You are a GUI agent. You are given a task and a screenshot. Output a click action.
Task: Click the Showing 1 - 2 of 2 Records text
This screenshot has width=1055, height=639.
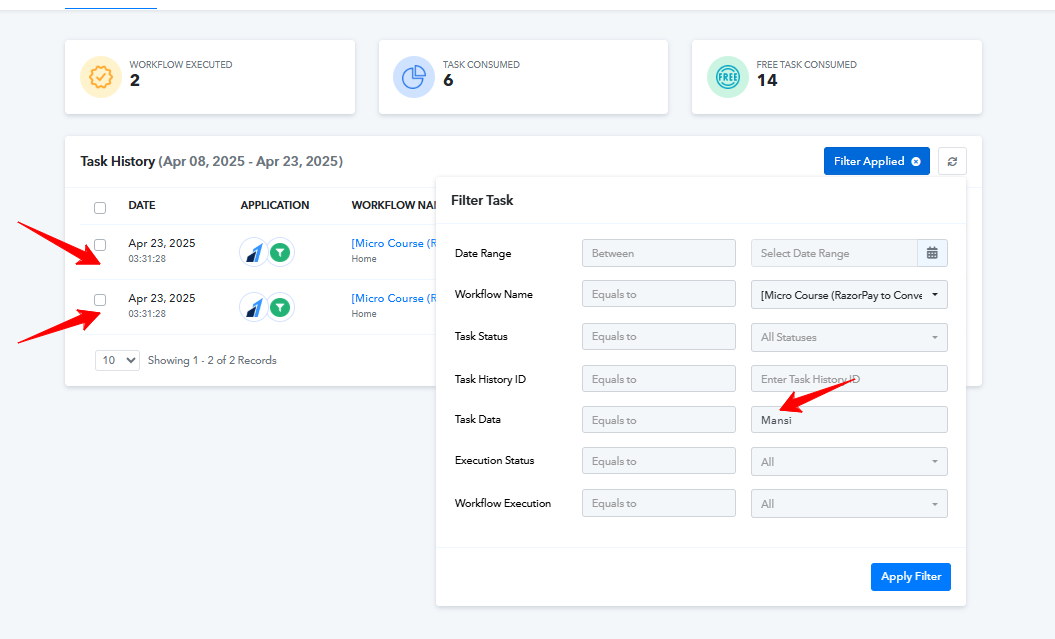(212, 361)
